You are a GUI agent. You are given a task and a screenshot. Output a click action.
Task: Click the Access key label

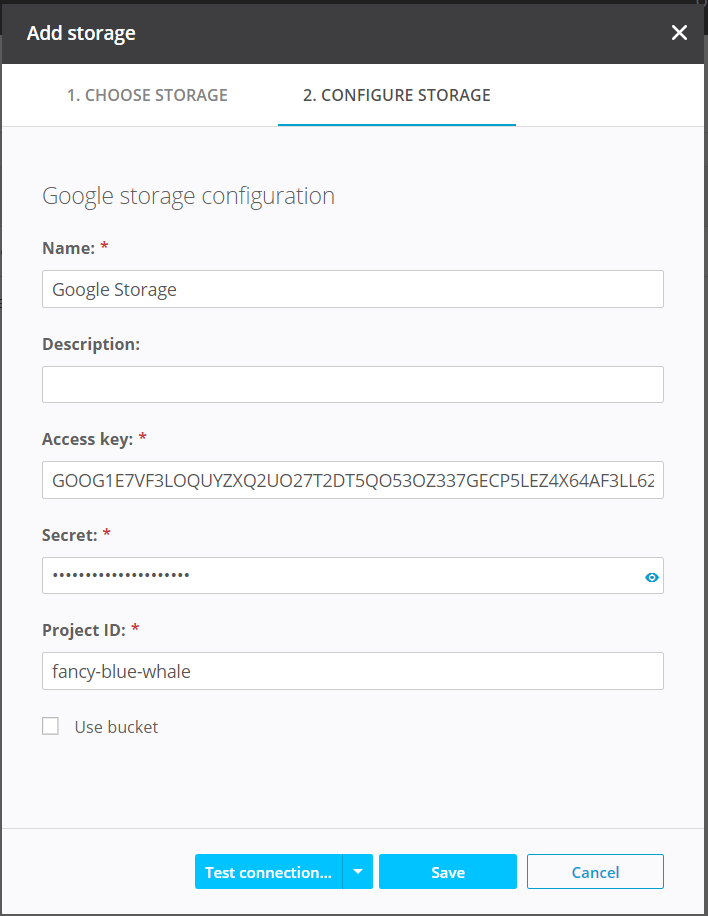[88, 439]
